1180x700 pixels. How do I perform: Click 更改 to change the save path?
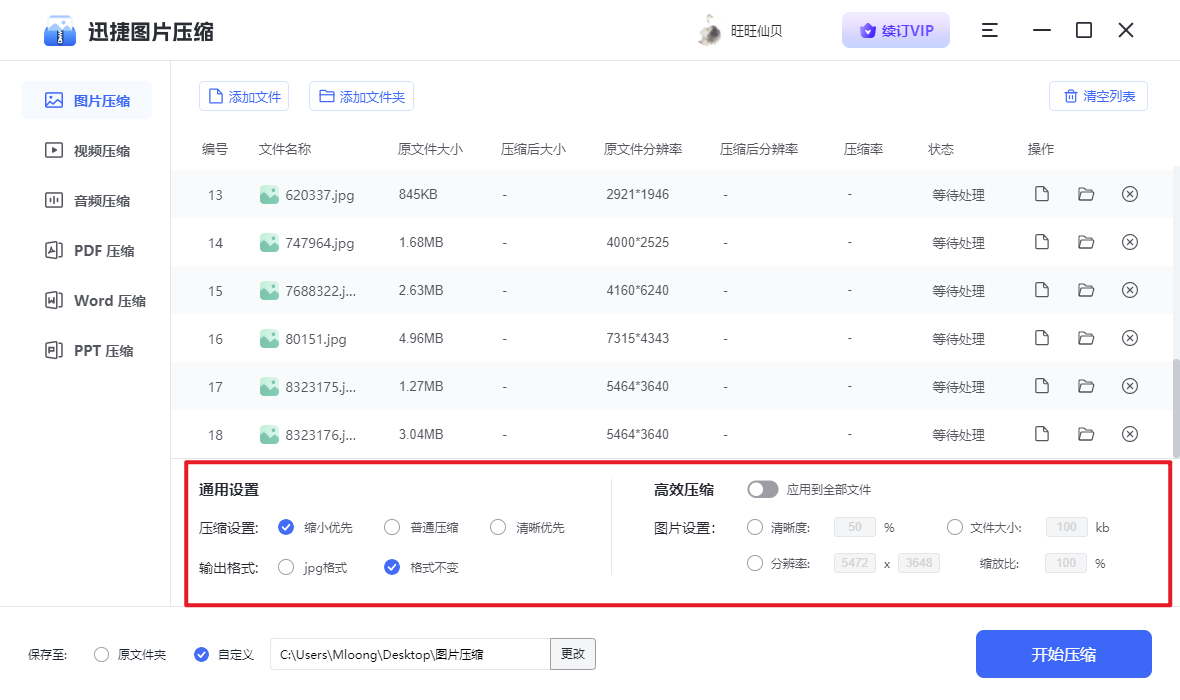click(572, 653)
